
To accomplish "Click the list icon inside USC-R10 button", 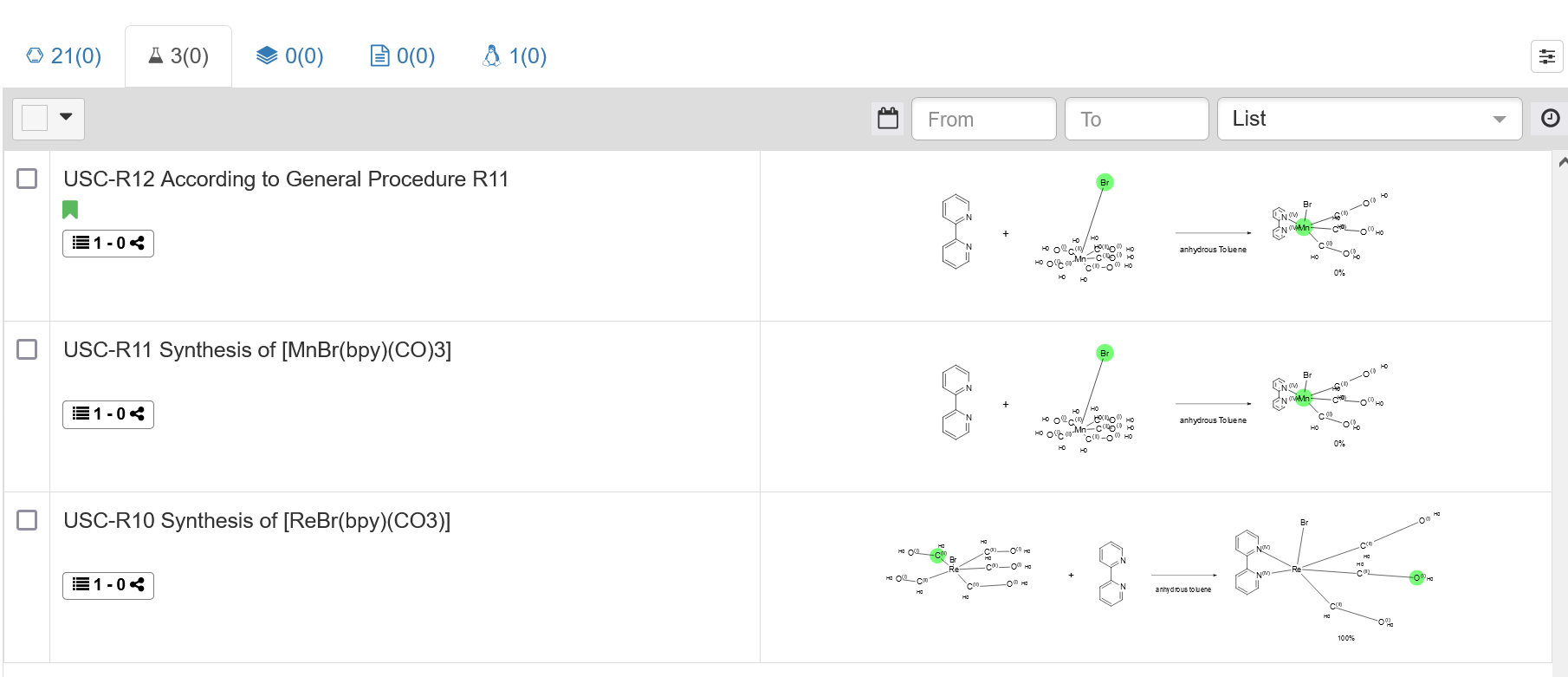I will (x=80, y=585).
